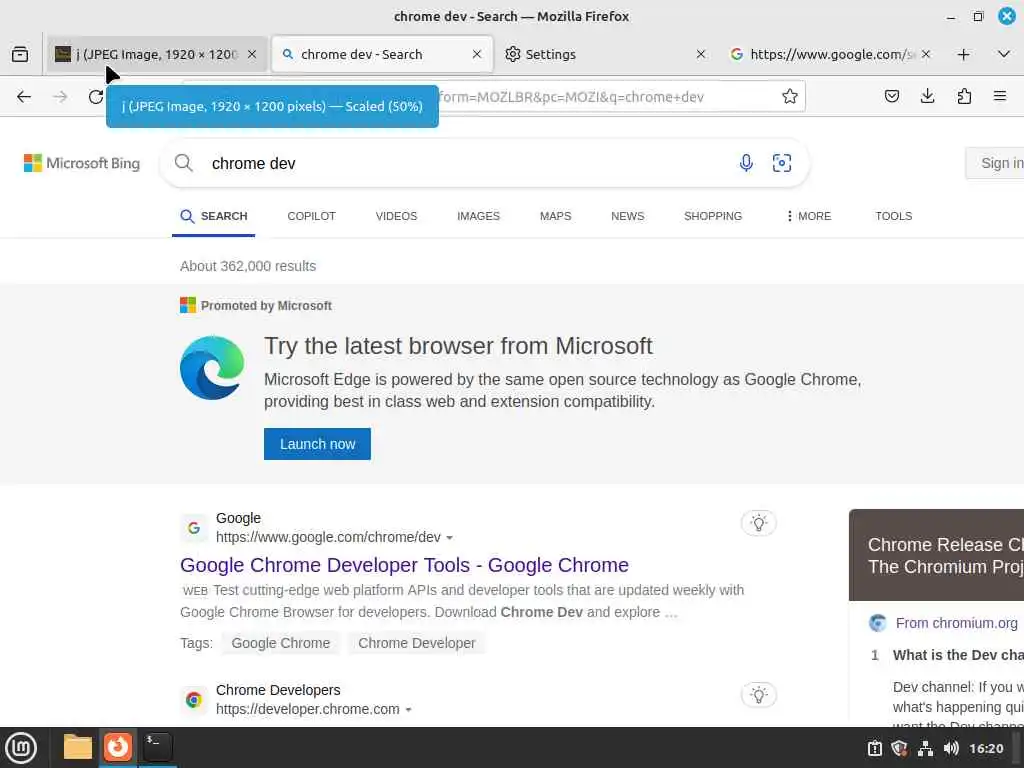1024x768 pixels.
Task: Open Files from taskbar
Action: coord(78,747)
